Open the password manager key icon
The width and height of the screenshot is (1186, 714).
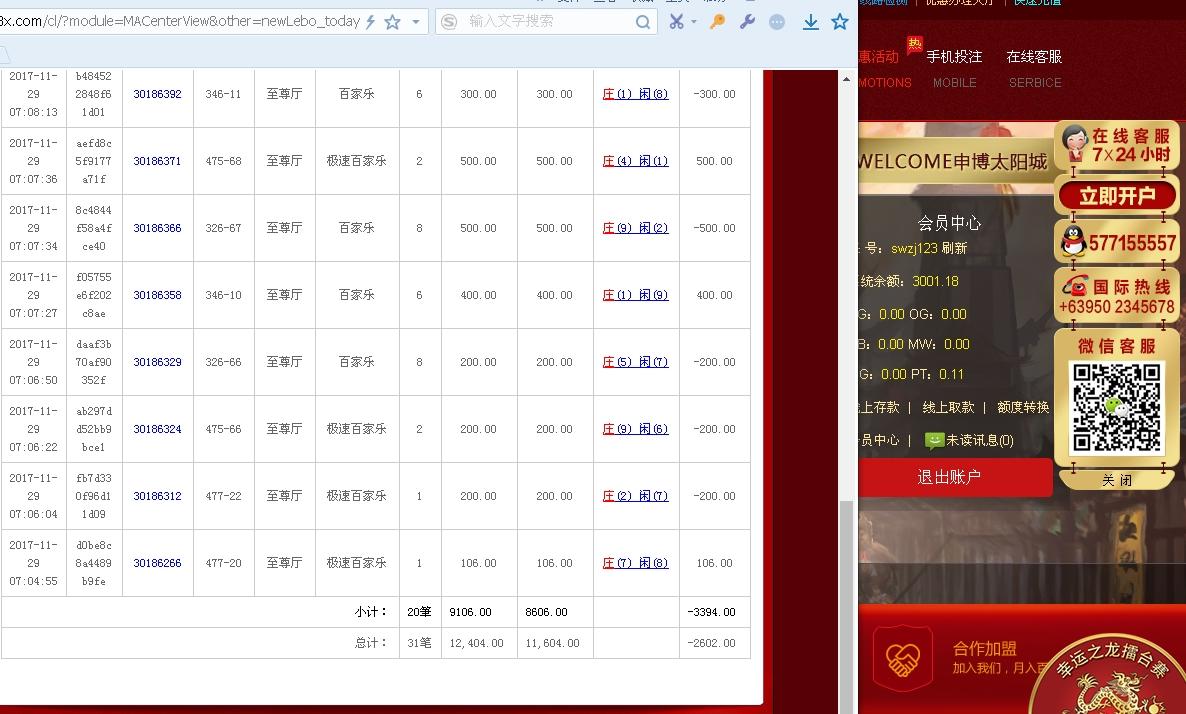718,21
